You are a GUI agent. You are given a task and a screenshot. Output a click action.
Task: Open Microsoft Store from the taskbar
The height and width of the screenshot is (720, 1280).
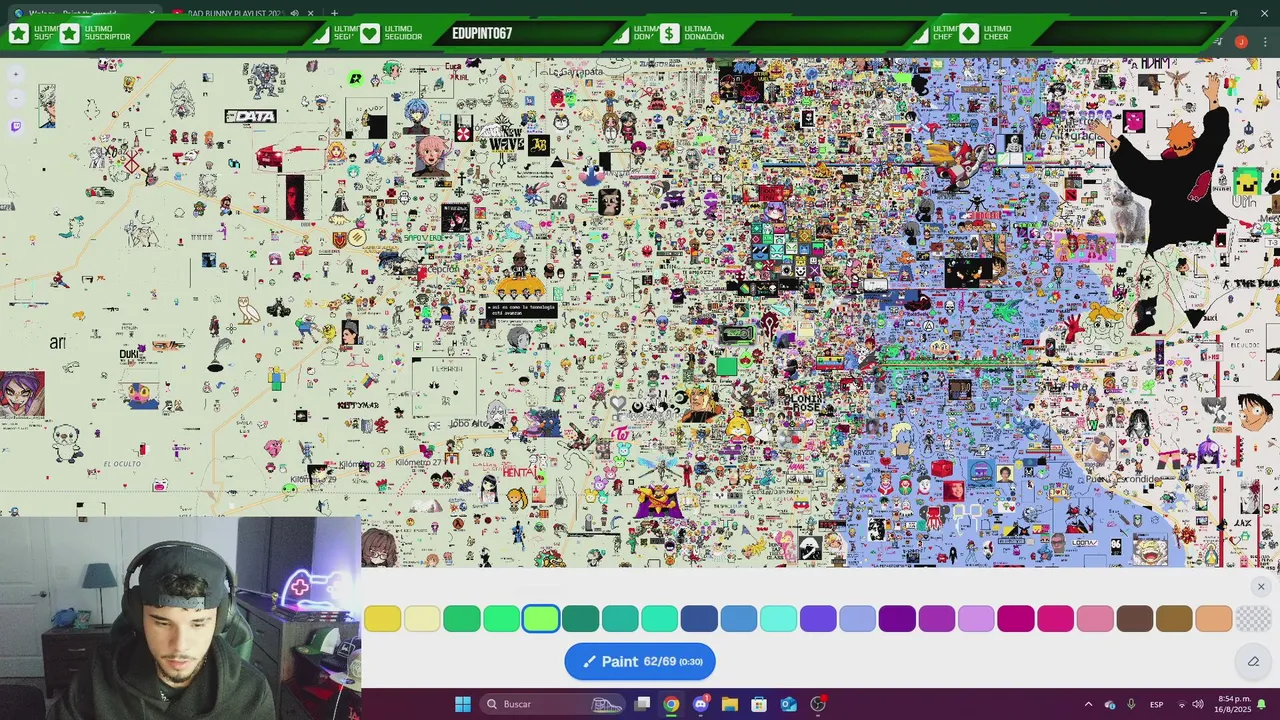[x=759, y=704]
